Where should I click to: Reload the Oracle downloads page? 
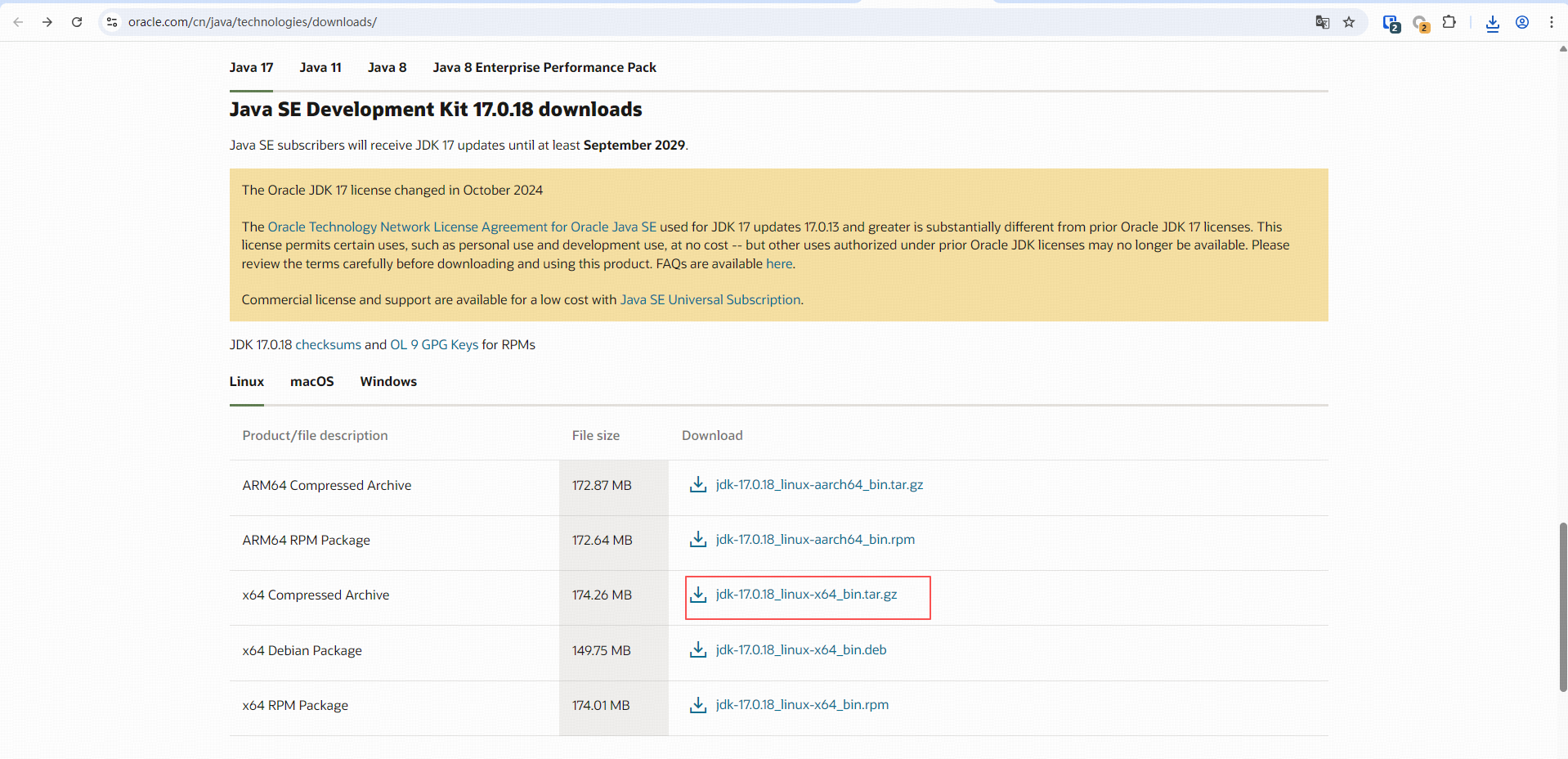[x=77, y=22]
